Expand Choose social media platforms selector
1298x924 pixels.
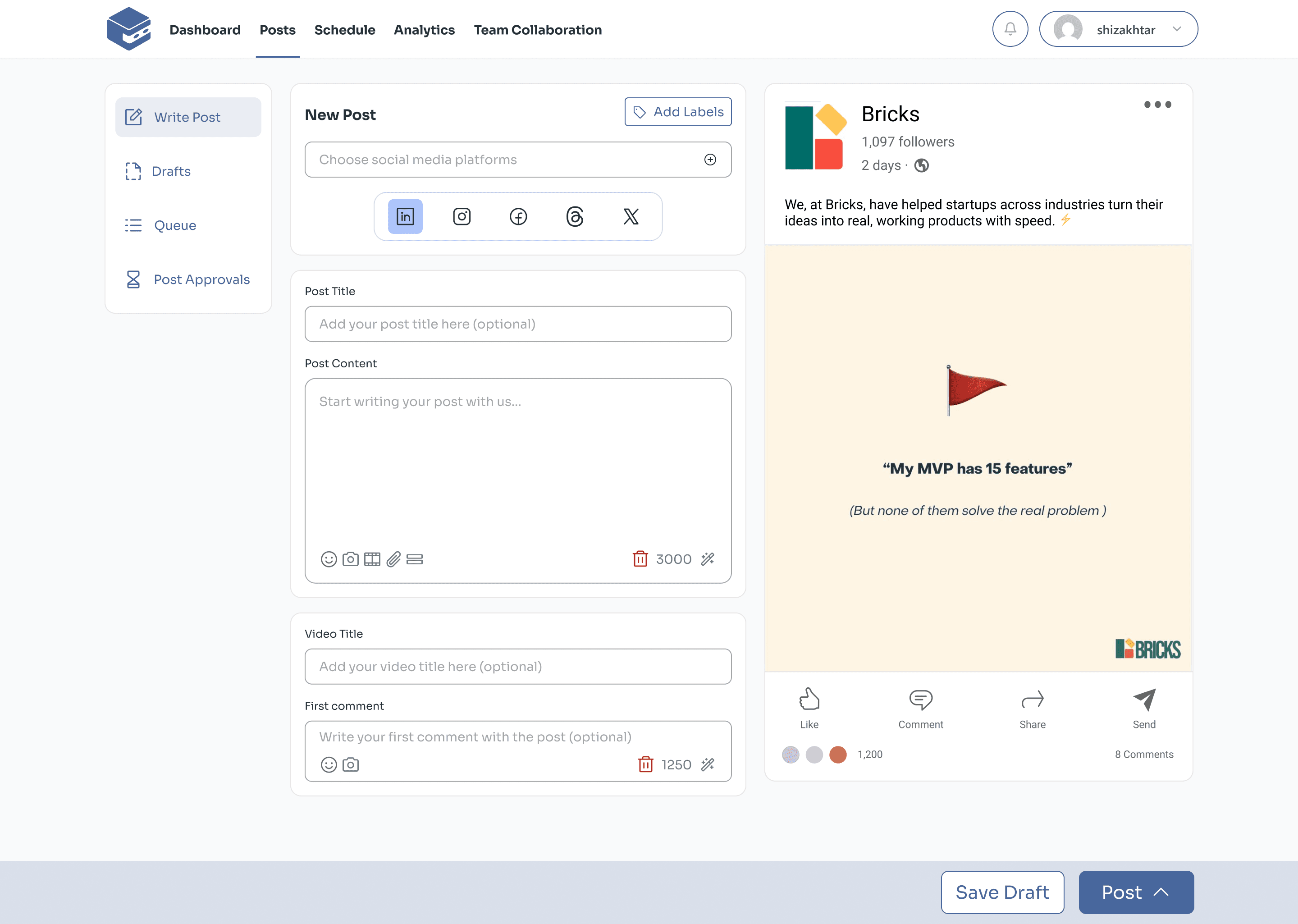[710, 159]
